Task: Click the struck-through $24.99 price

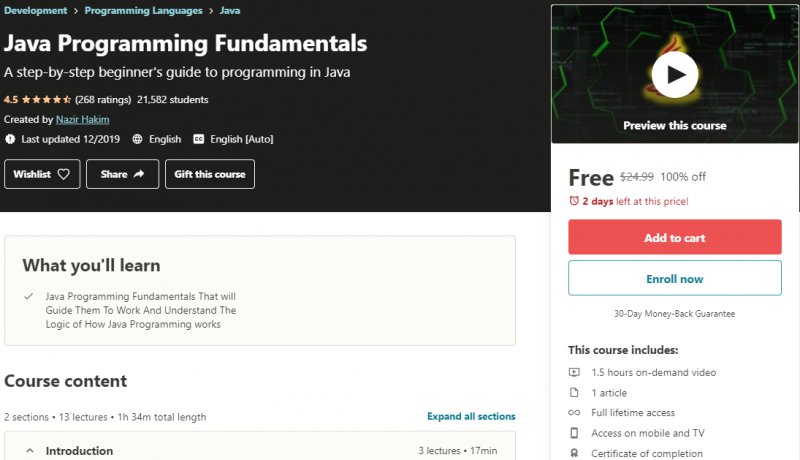Action: tap(637, 177)
